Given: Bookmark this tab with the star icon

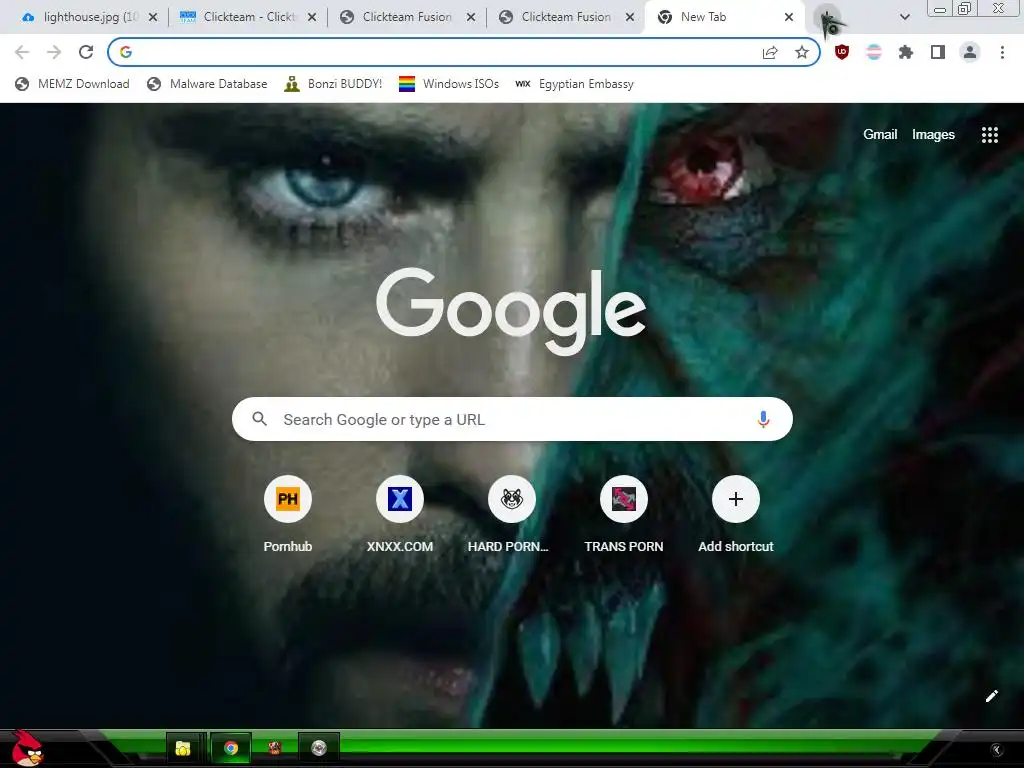Looking at the screenshot, I should pyautogui.click(x=802, y=52).
